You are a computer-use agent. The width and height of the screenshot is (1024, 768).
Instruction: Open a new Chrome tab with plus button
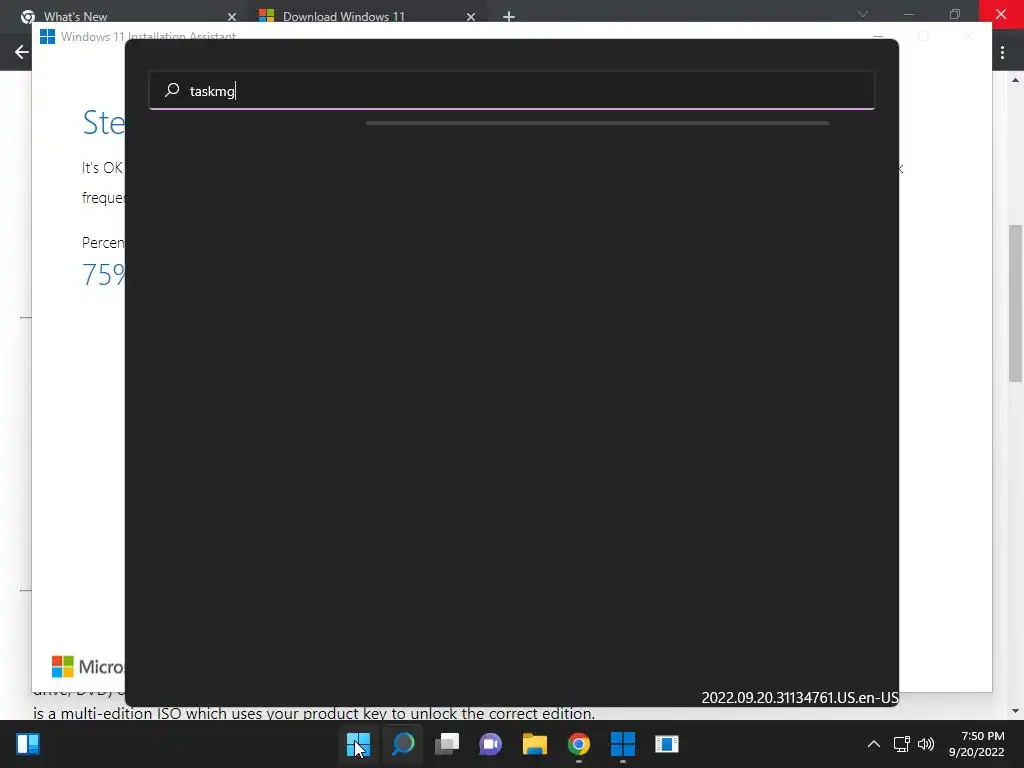click(509, 17)
